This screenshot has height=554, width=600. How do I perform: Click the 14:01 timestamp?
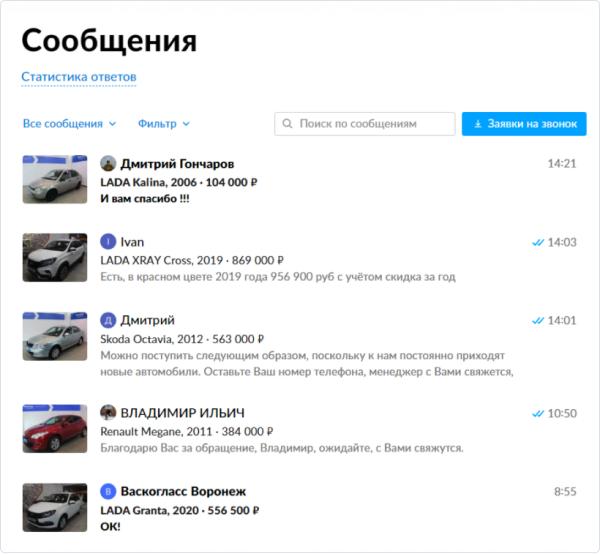[x=562, y=320]
